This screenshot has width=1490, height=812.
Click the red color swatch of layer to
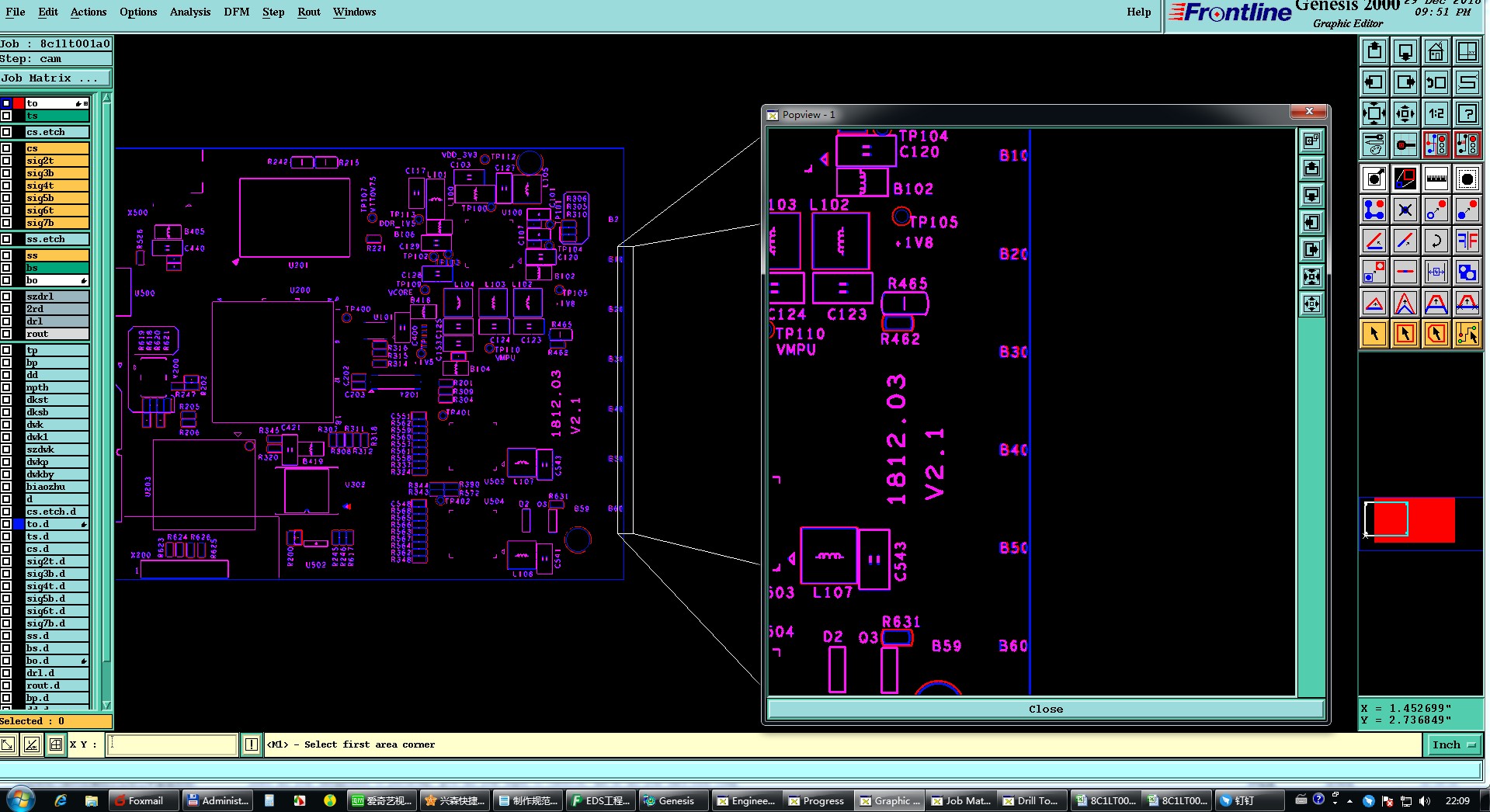pos(19,103)
